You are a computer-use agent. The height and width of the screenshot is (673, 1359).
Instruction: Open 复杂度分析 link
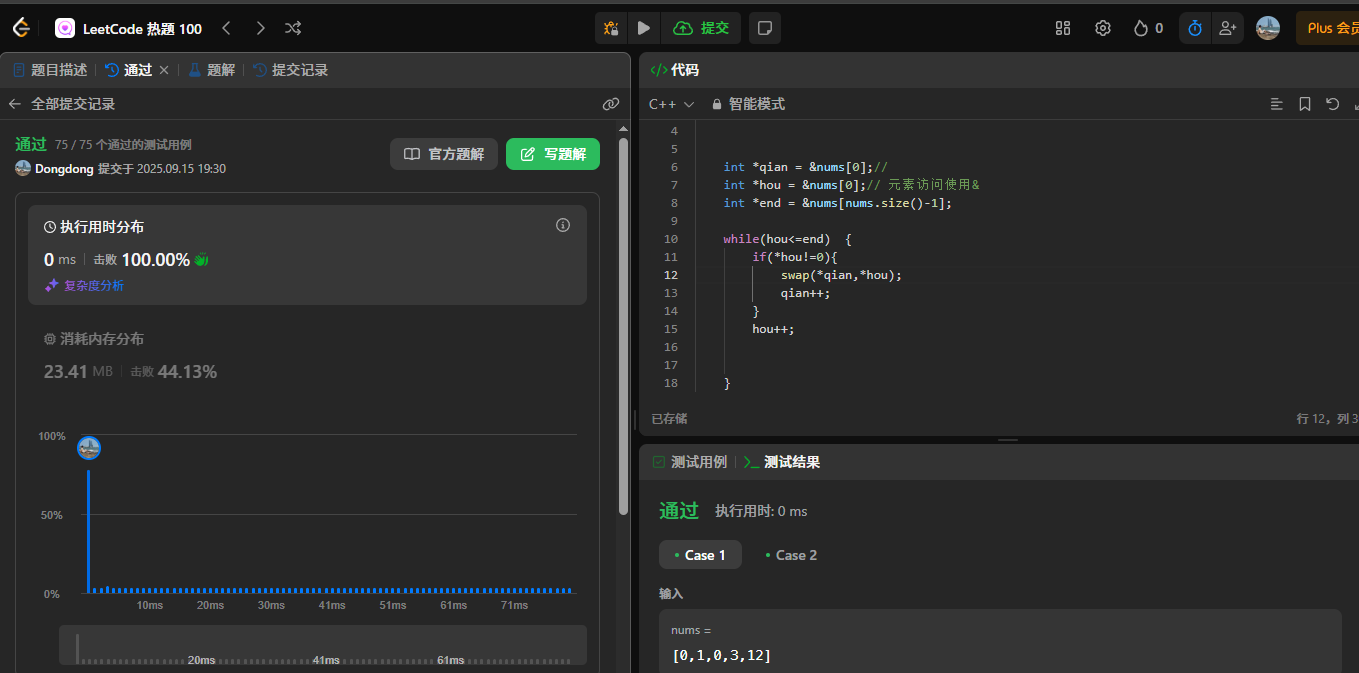pos(84,286)
